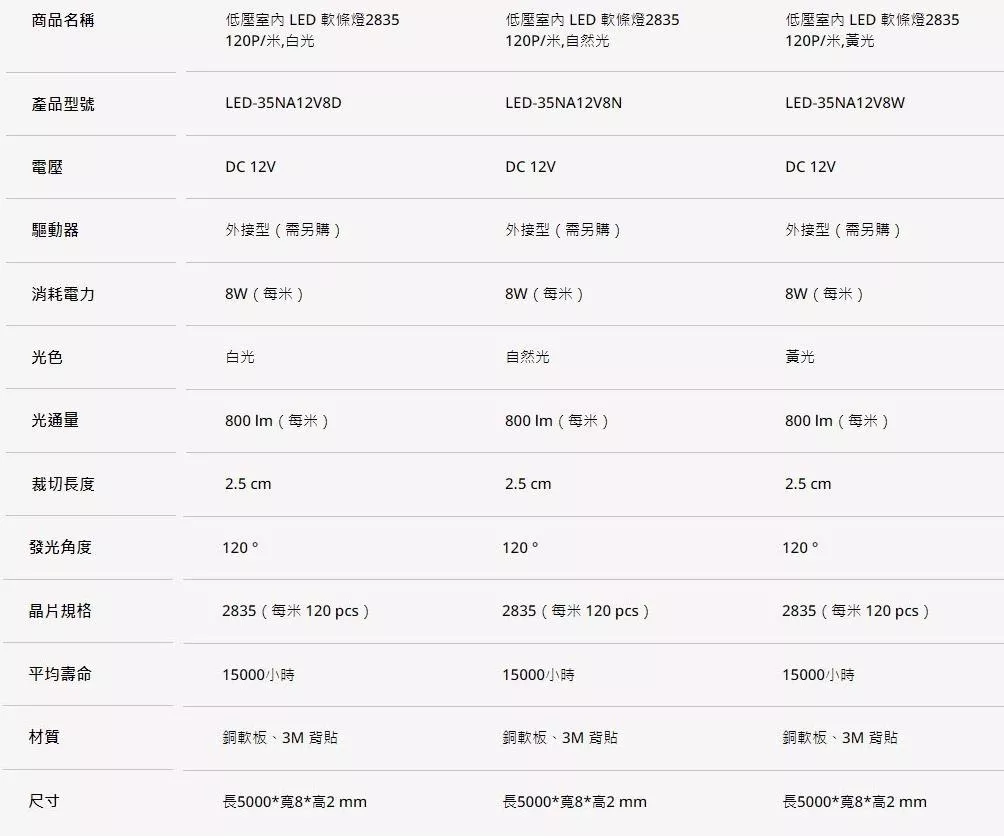Click the 商品名稱 row header
The width and height of the screenshot is (1004, 838).
tap(62, 20)
